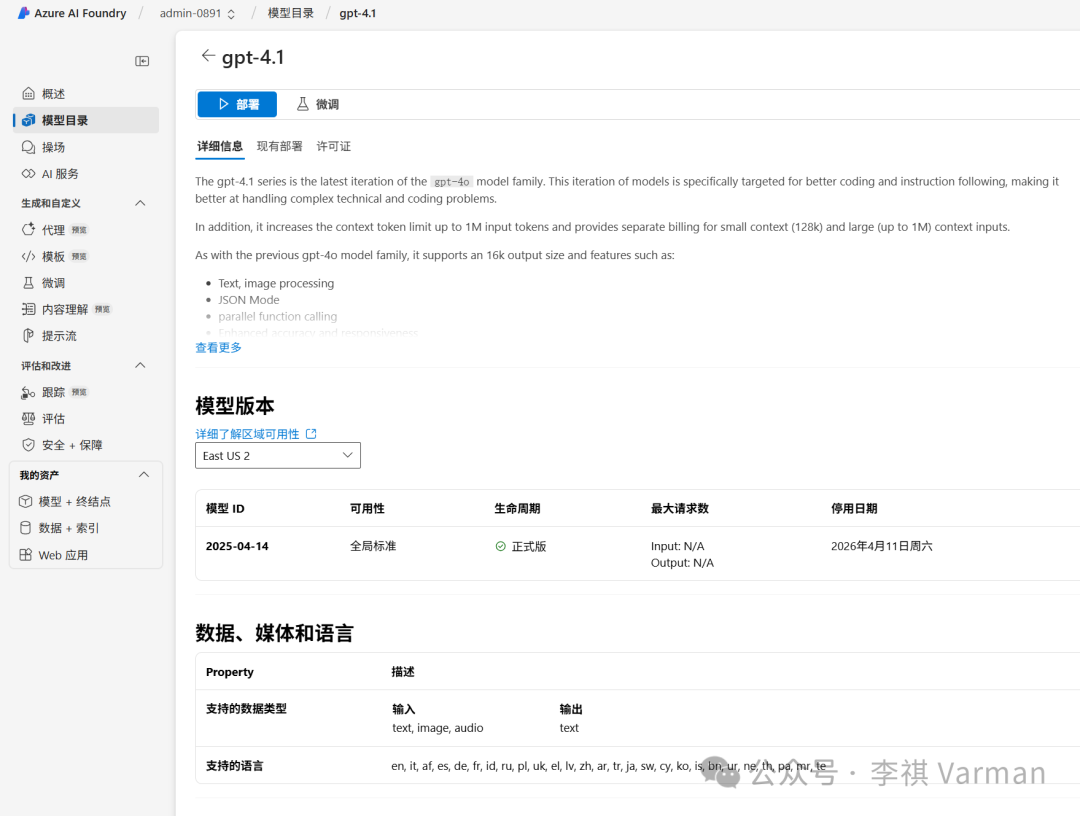1080x816 pixels.
Task: Click the 微调 button next to 部署
Action: click(x=318, y=104)
